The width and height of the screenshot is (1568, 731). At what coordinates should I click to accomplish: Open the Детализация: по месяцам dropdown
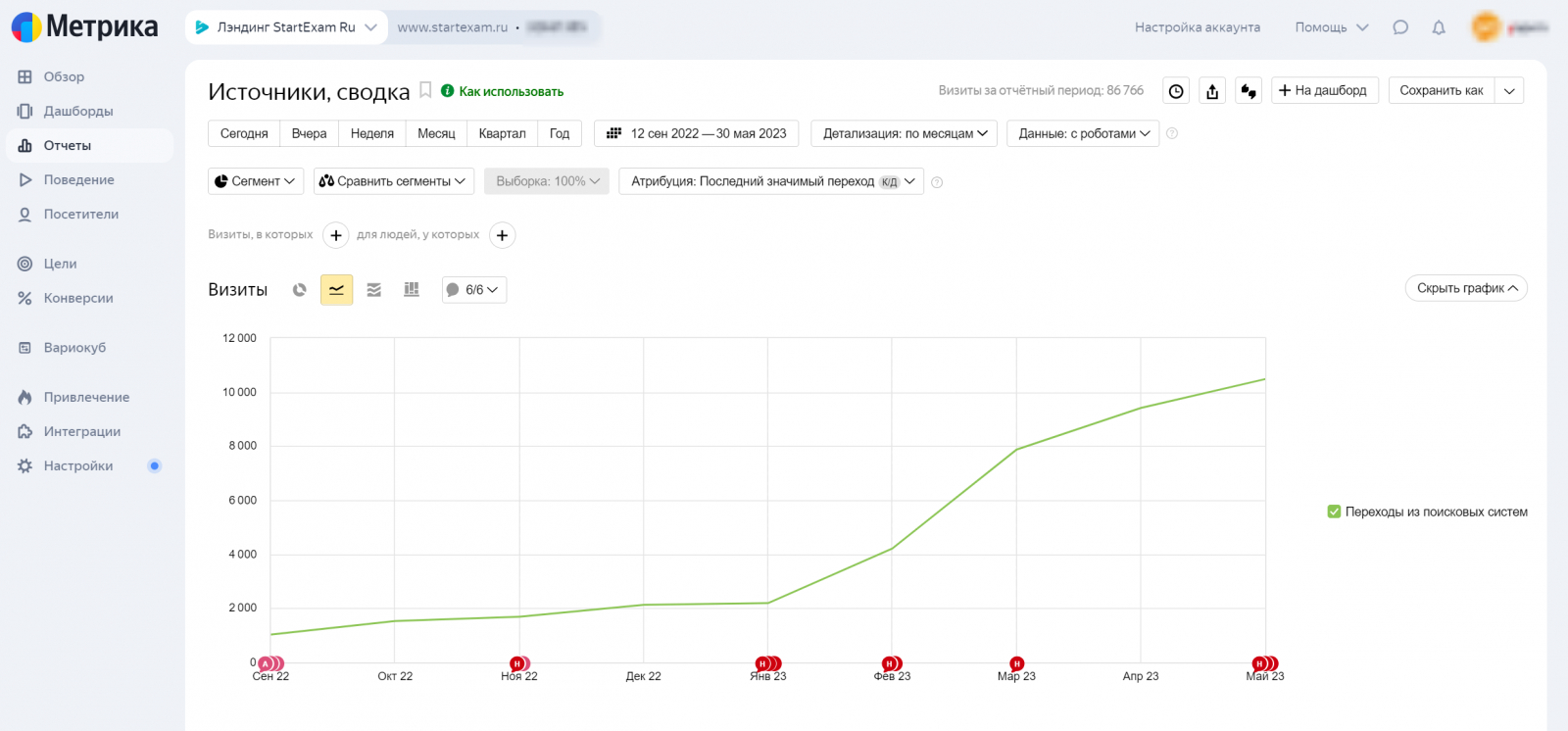905,133
